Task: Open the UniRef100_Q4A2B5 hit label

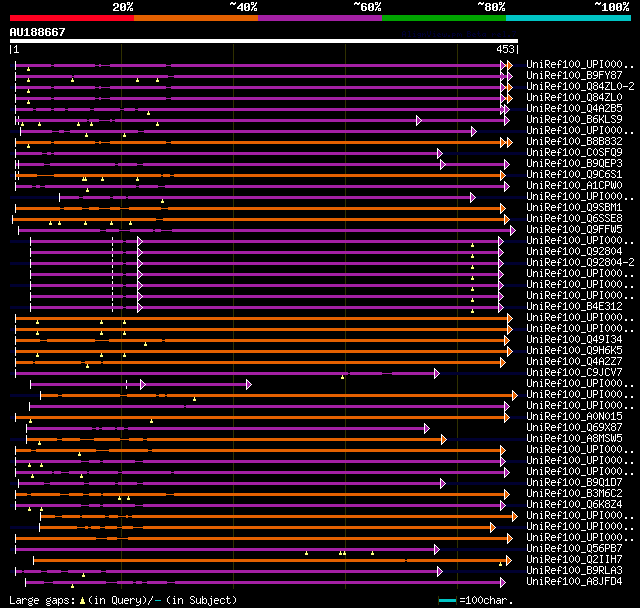Action: [x=574, y=109]
